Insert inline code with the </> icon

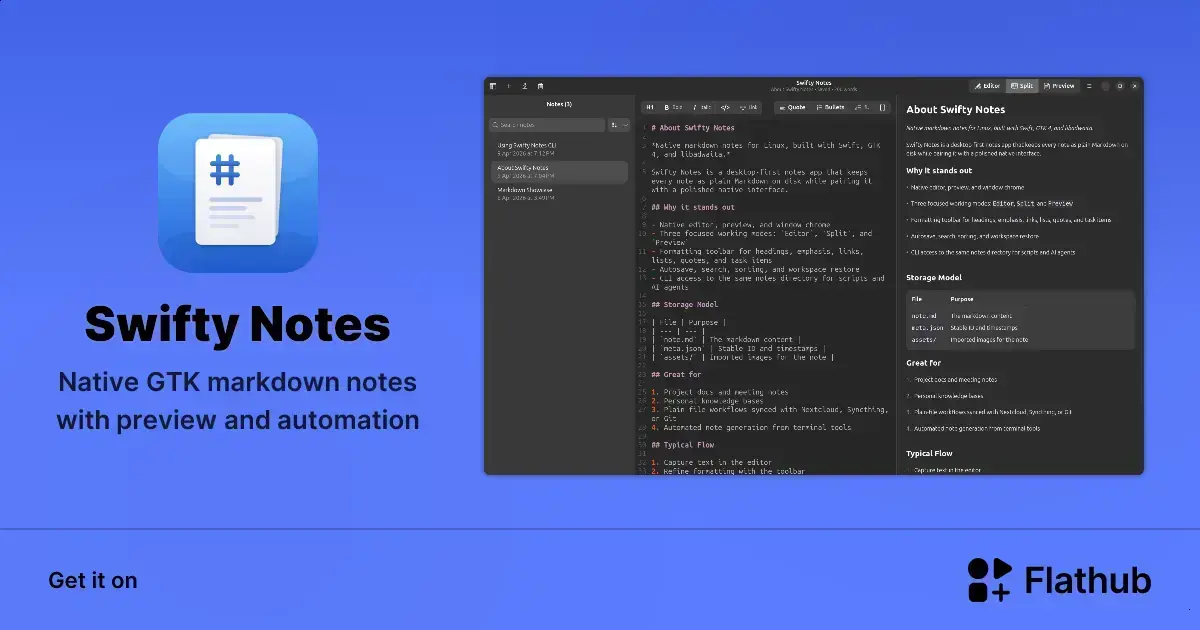click(x=725, y=107)
